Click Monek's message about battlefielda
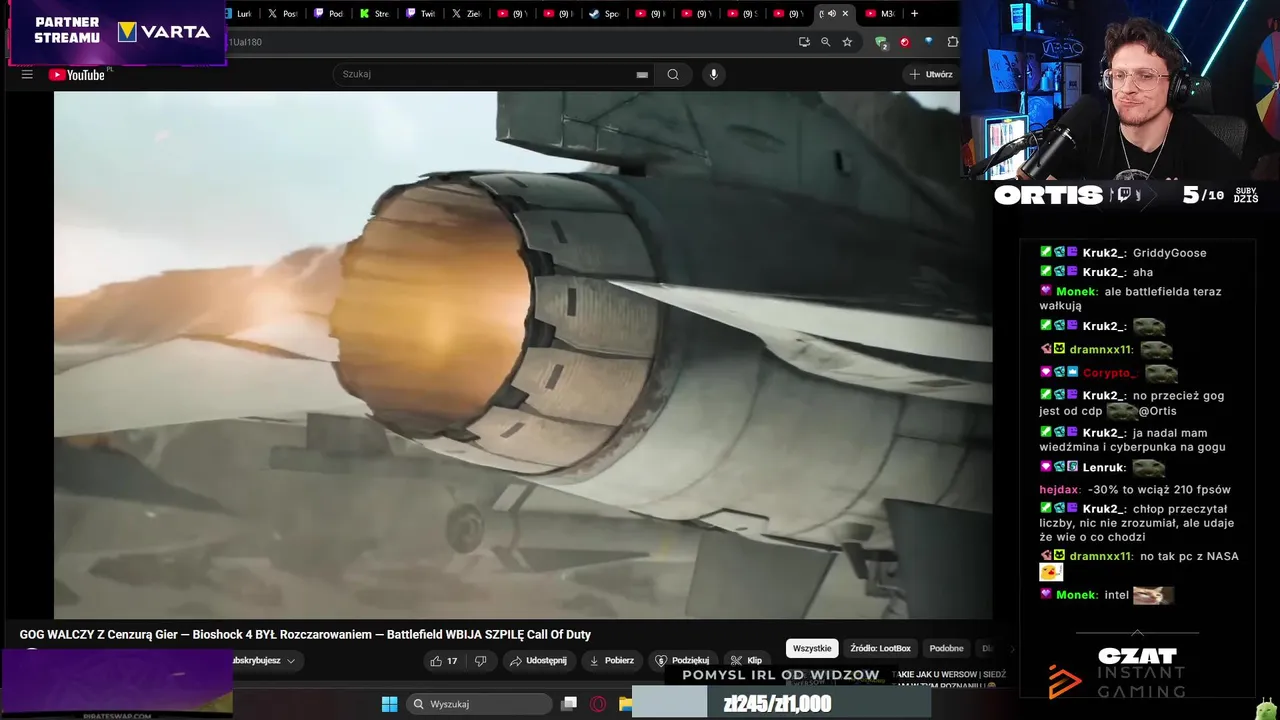1280x720 pixels. click(1130, 298)
